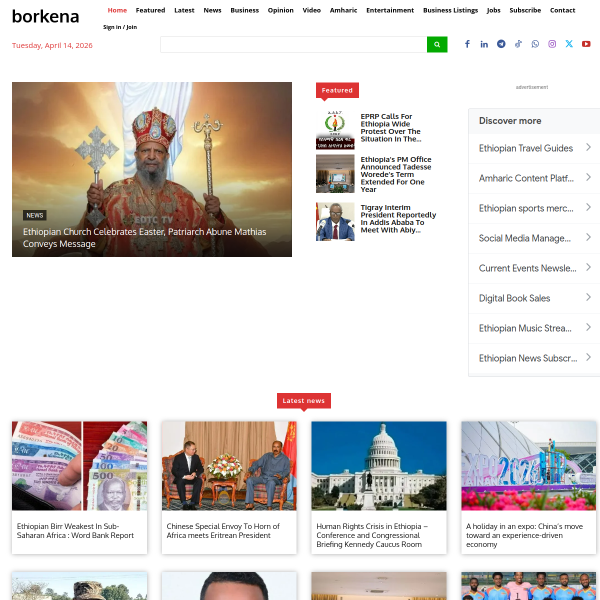
Task: Open the Instagram social icon
Action: tap(552, 44)
